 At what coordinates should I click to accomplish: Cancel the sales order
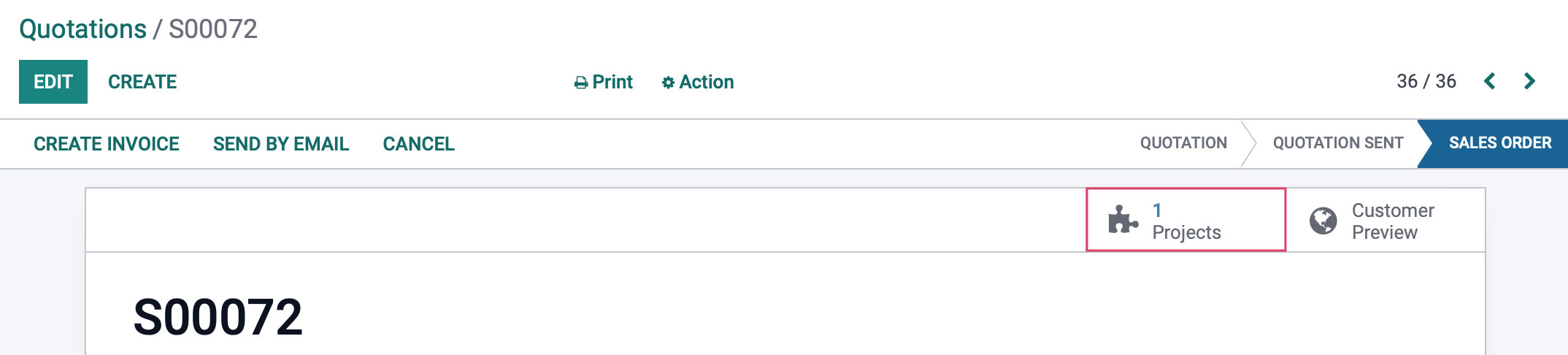[419, 144]
